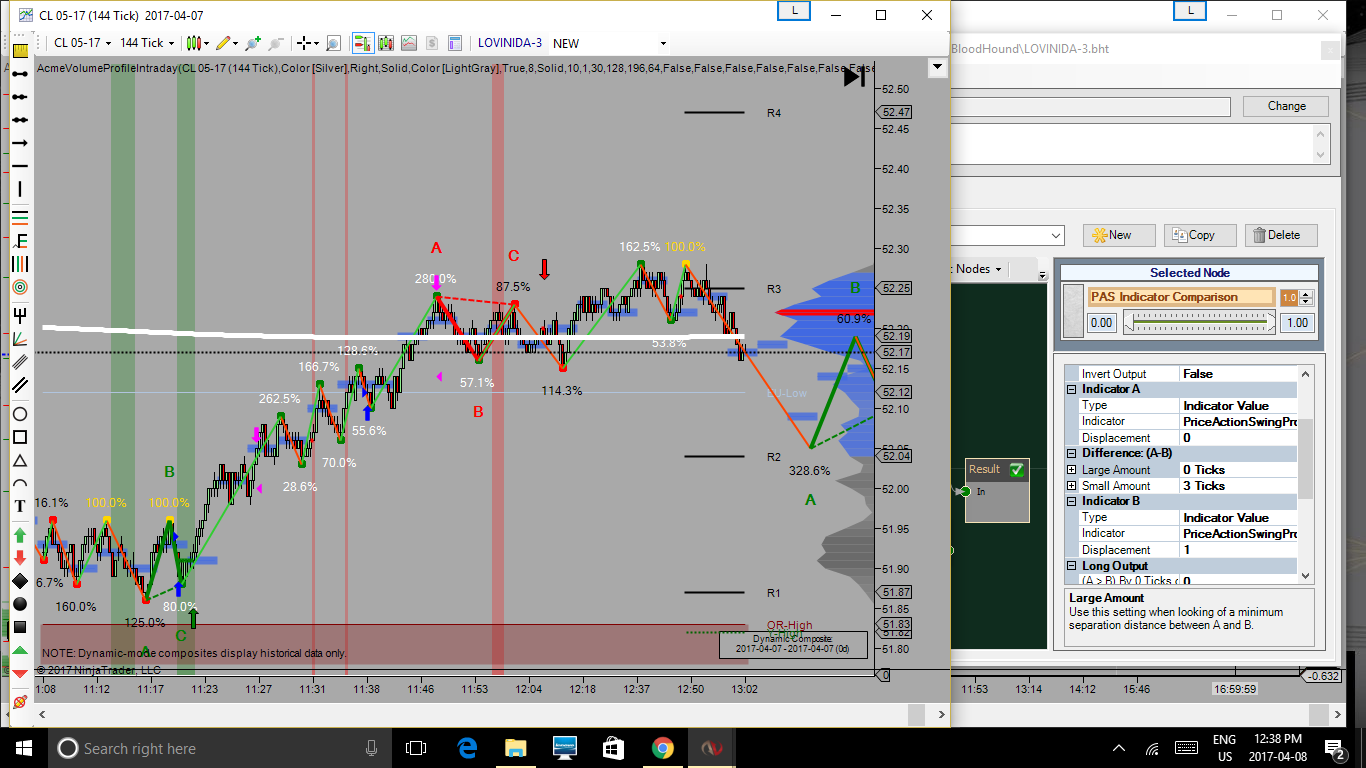Expand the Large Amount property row
Image resolution: width=1366 pixels, height=768 pixels.
tap(1072, 470)
